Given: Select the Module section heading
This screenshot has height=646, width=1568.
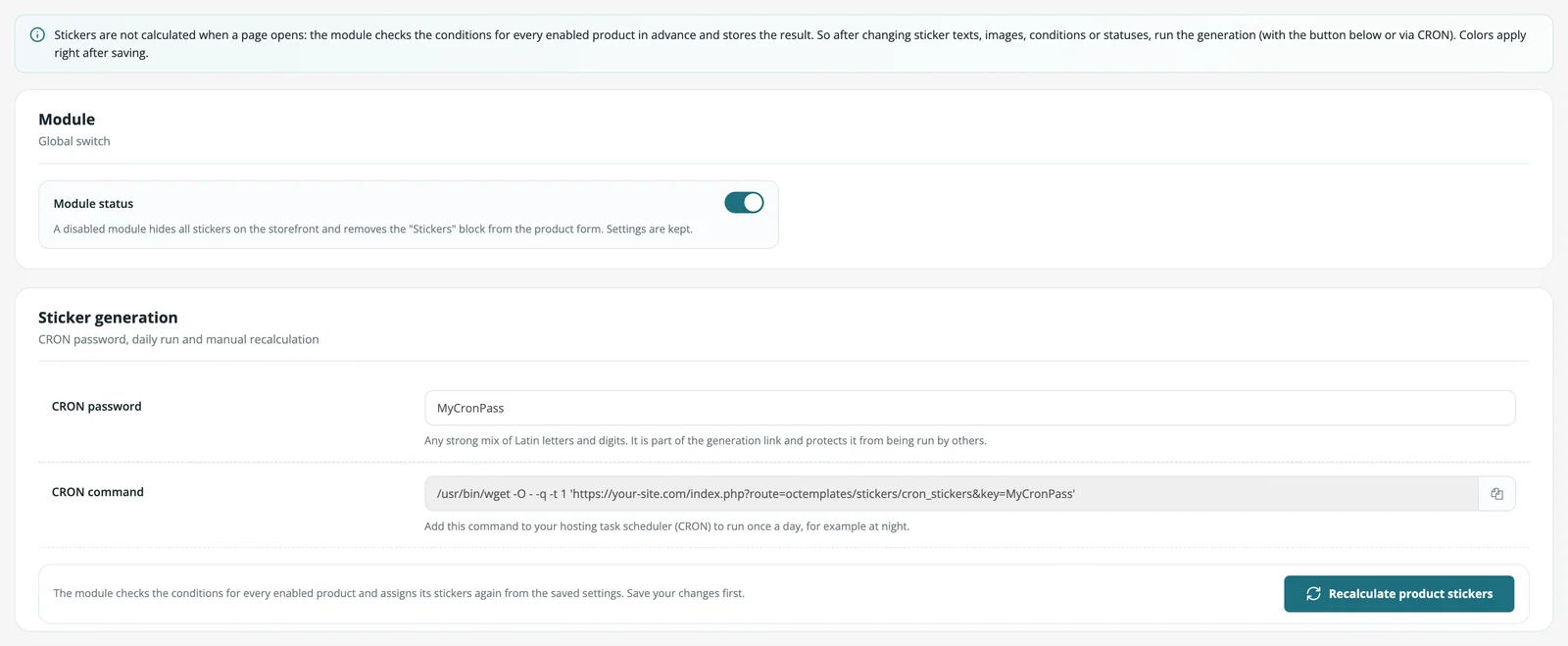Looking at the screenshot, I should 67,120.
